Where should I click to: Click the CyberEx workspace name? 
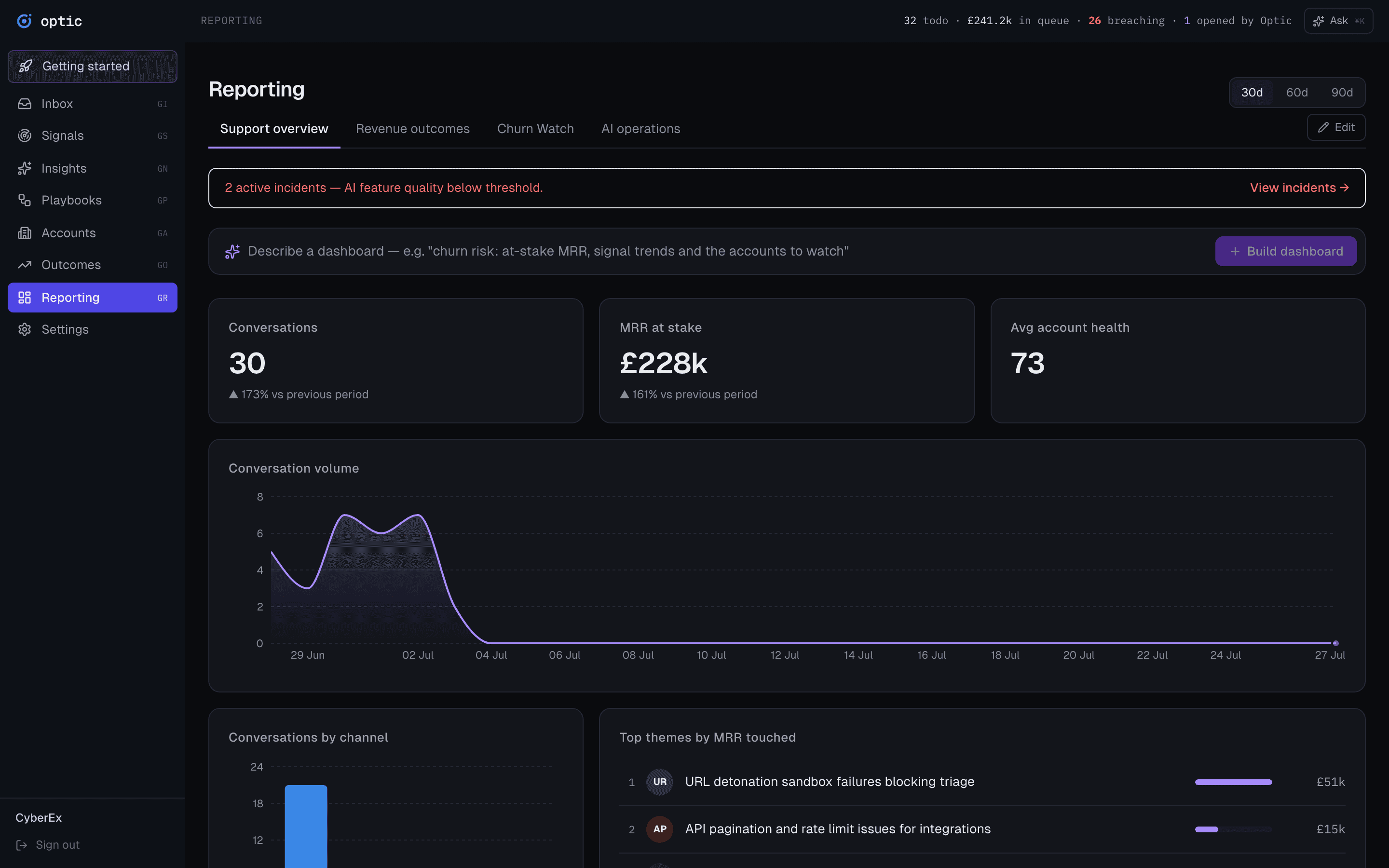pos(39,817)
